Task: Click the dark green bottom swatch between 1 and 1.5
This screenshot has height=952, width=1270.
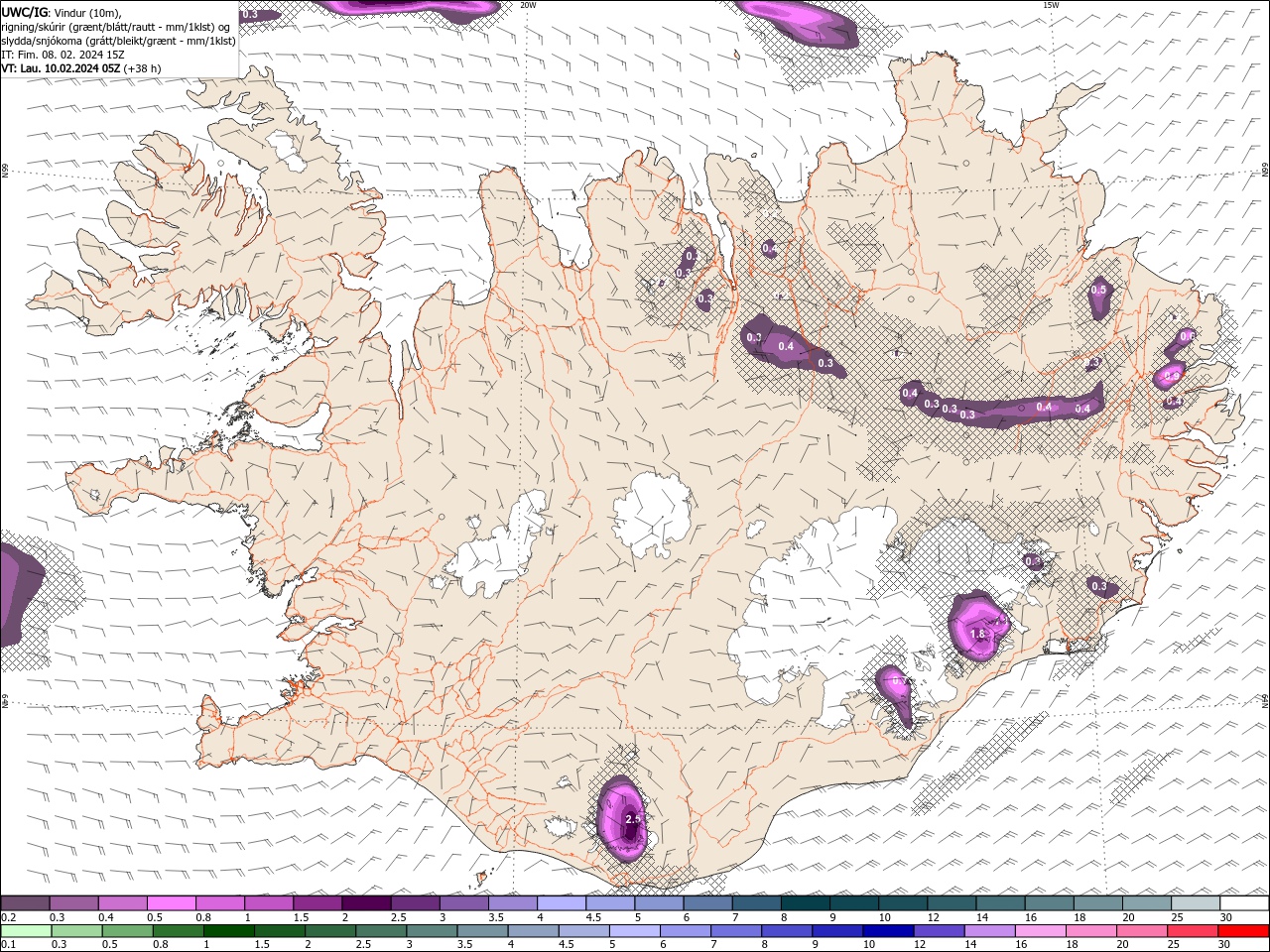Action: point(228,931)
